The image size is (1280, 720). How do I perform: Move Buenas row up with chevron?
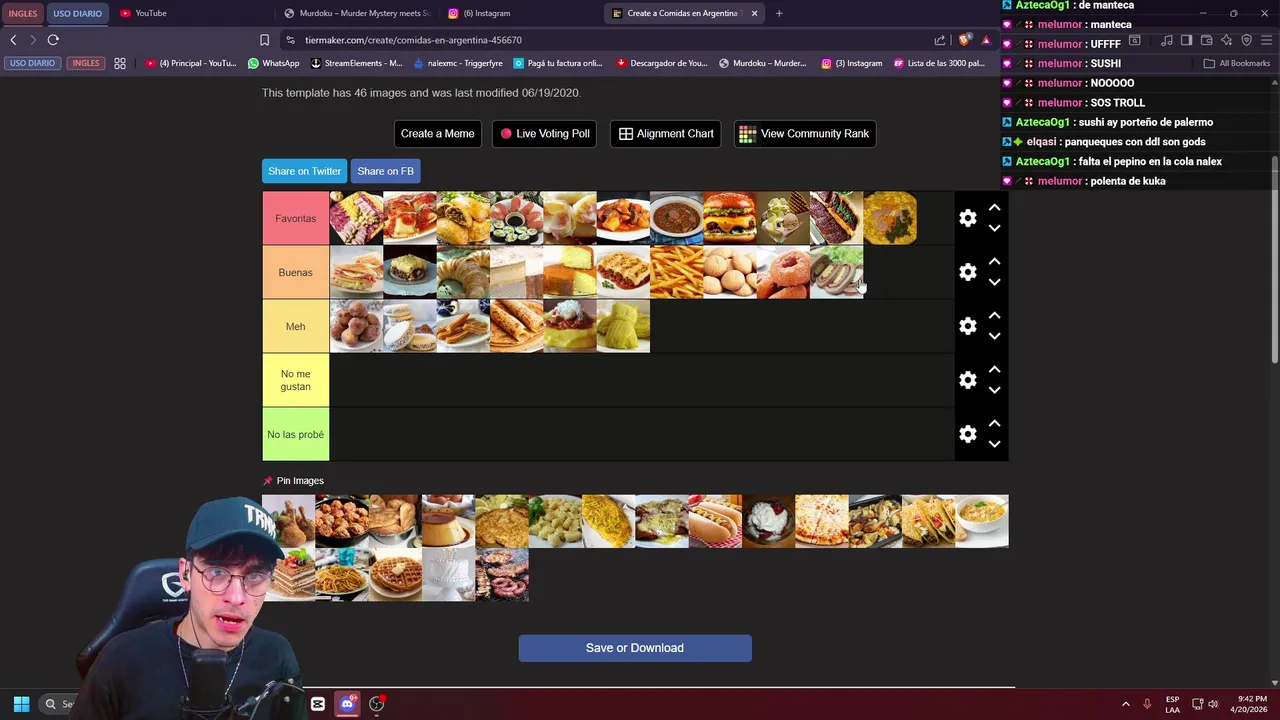[x=994, y=262]
